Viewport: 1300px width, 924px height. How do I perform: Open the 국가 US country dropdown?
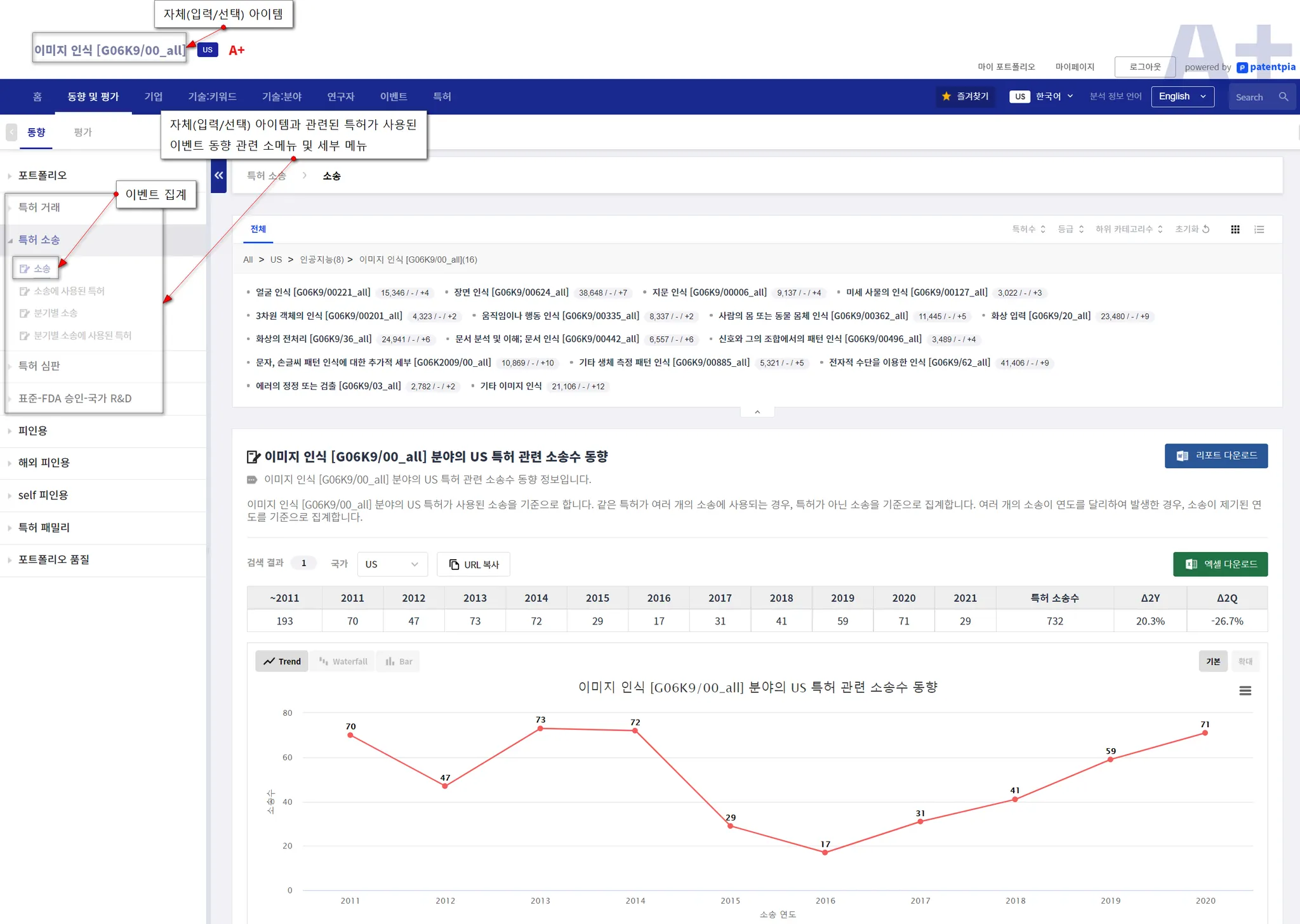tap(392, 564)
